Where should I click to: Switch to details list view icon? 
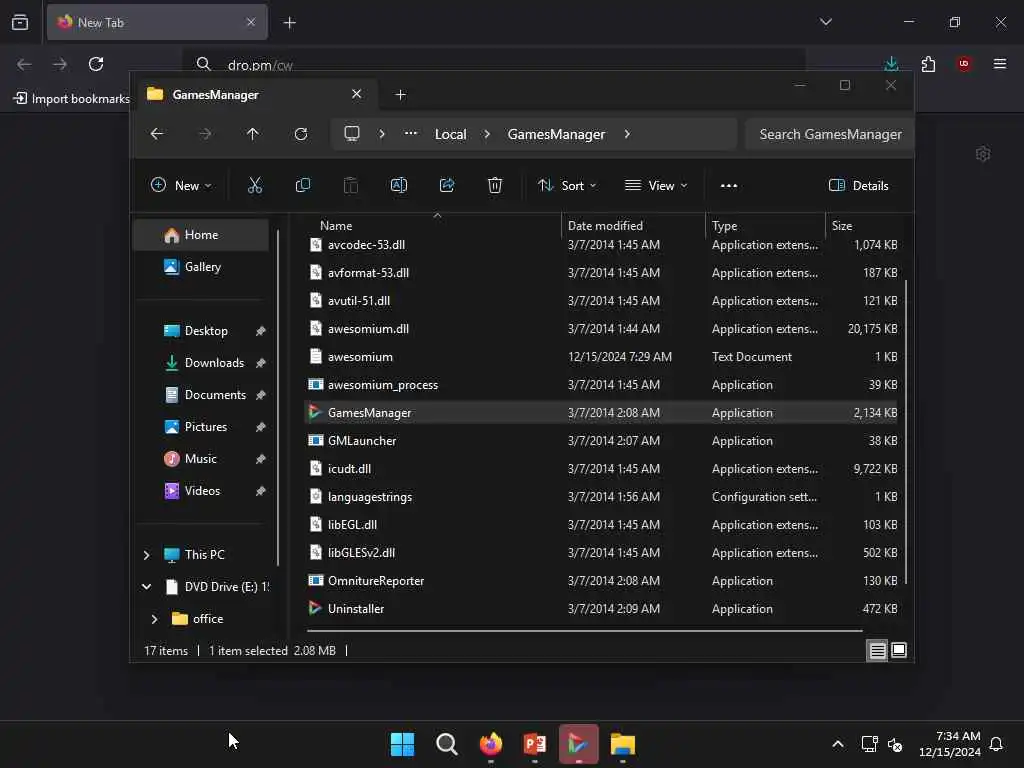[x=877, y=650]
